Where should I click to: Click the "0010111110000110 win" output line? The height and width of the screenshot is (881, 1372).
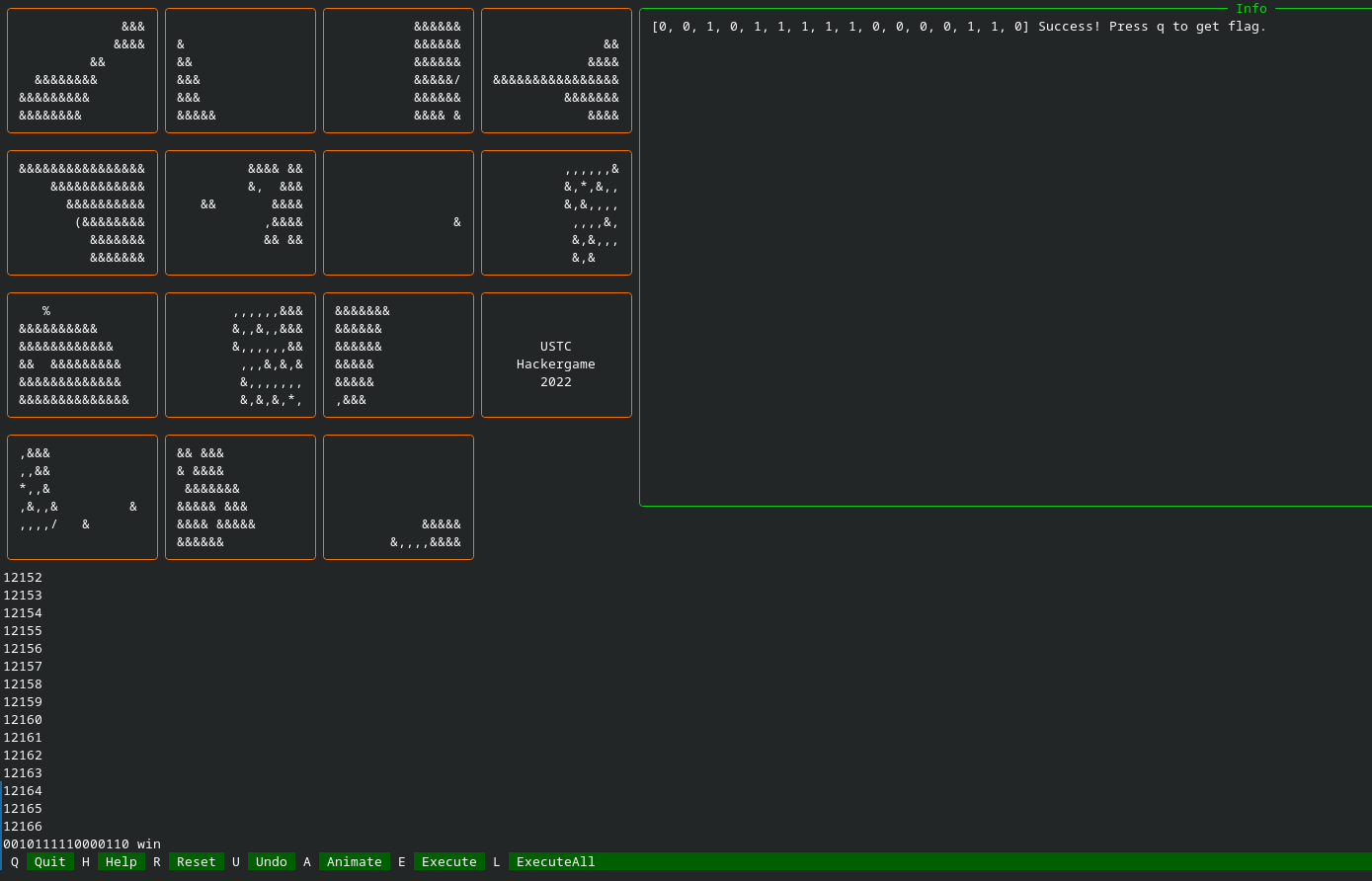click(x=82, y=843)
